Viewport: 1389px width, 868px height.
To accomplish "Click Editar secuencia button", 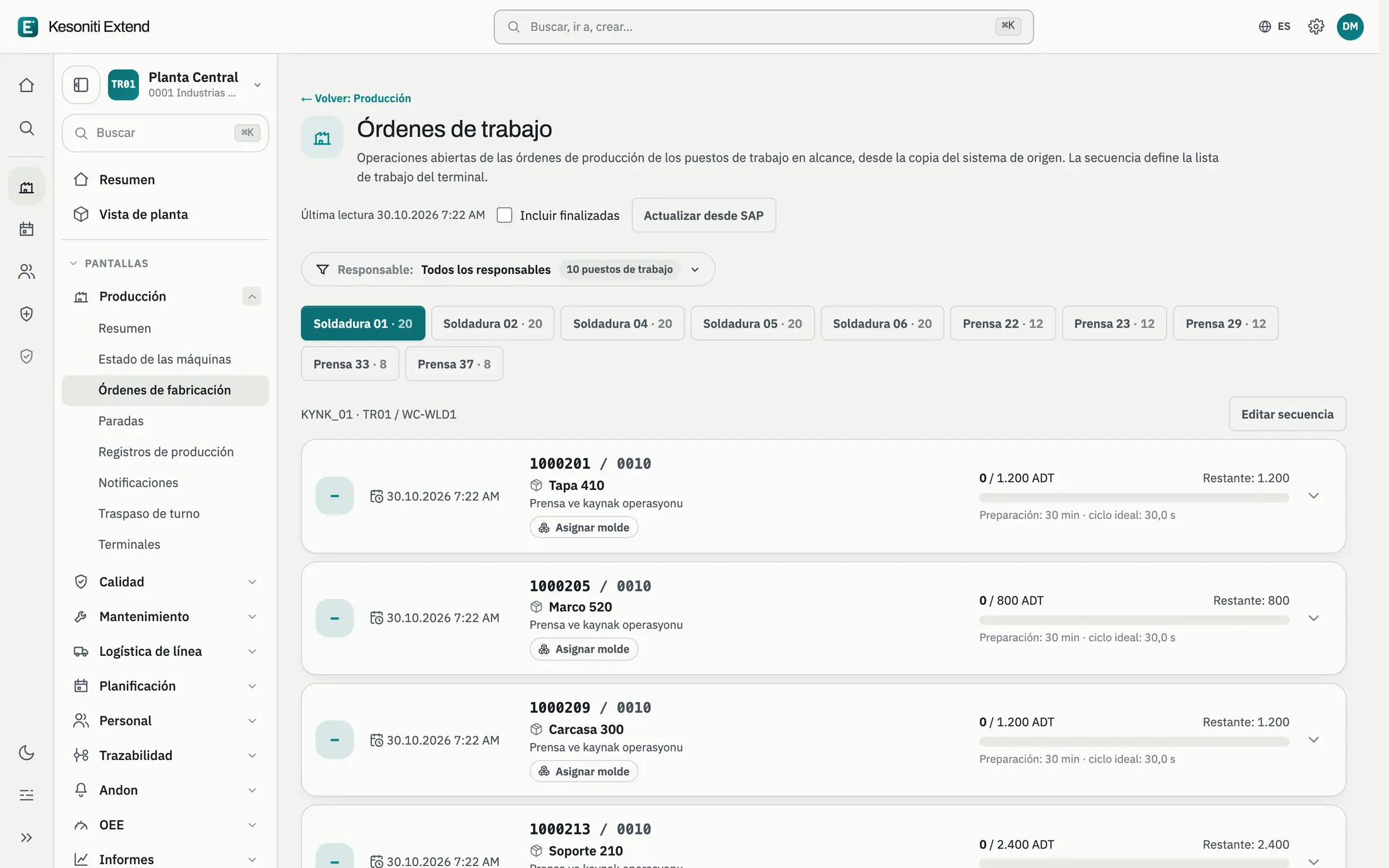I will point(1287,414).
